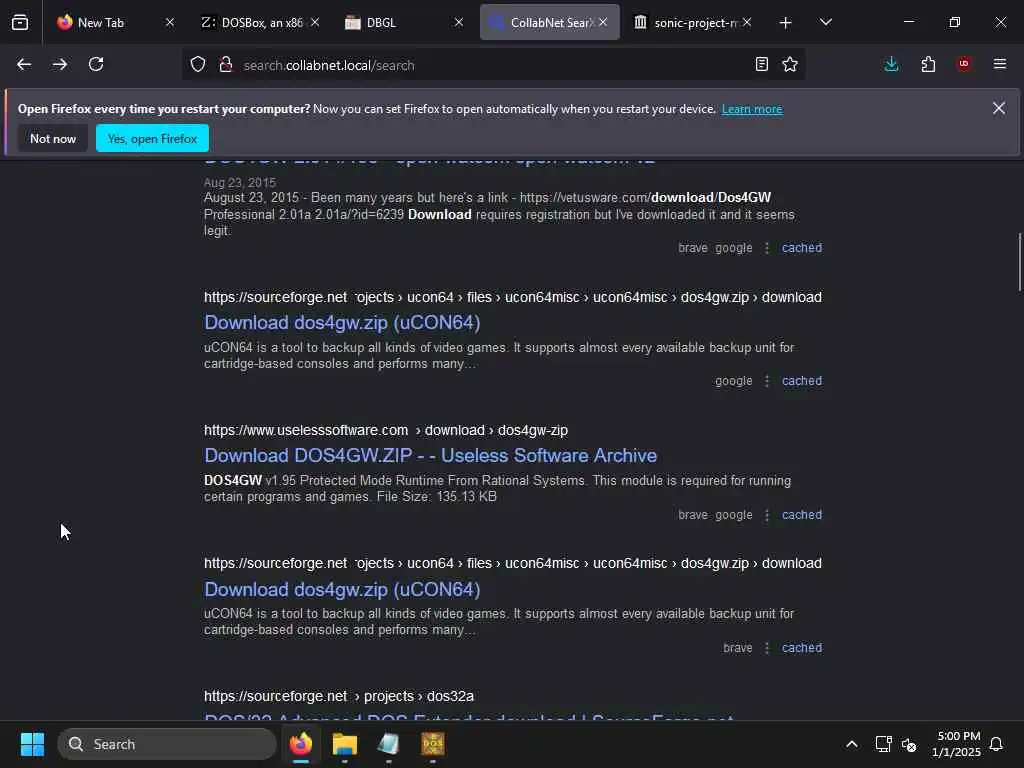Open the Extensions puzzle icon
The width and height of the screenshot is (1024, 768).
click(x=928, y=64)
